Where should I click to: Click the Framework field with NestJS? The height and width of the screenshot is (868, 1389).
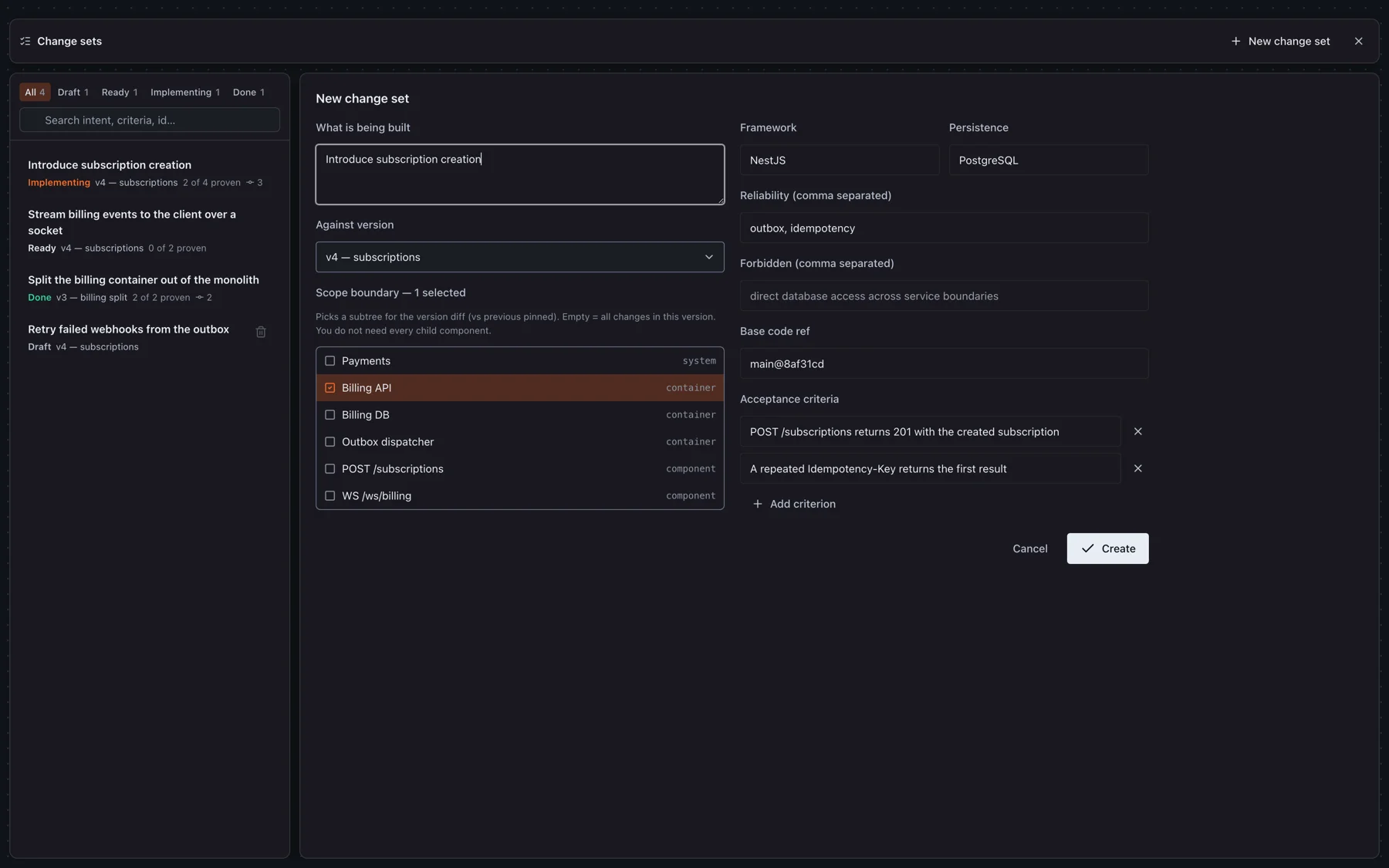[x=840, y=160]
